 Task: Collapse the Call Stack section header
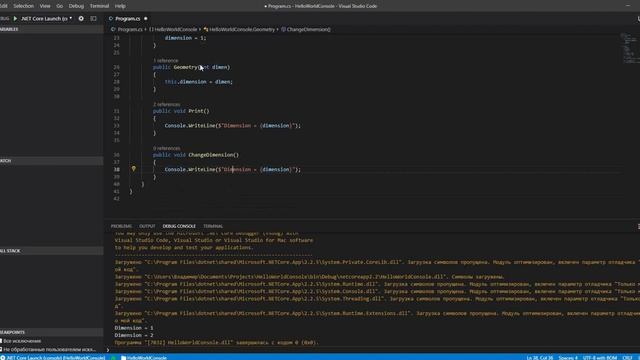[51, 251]
